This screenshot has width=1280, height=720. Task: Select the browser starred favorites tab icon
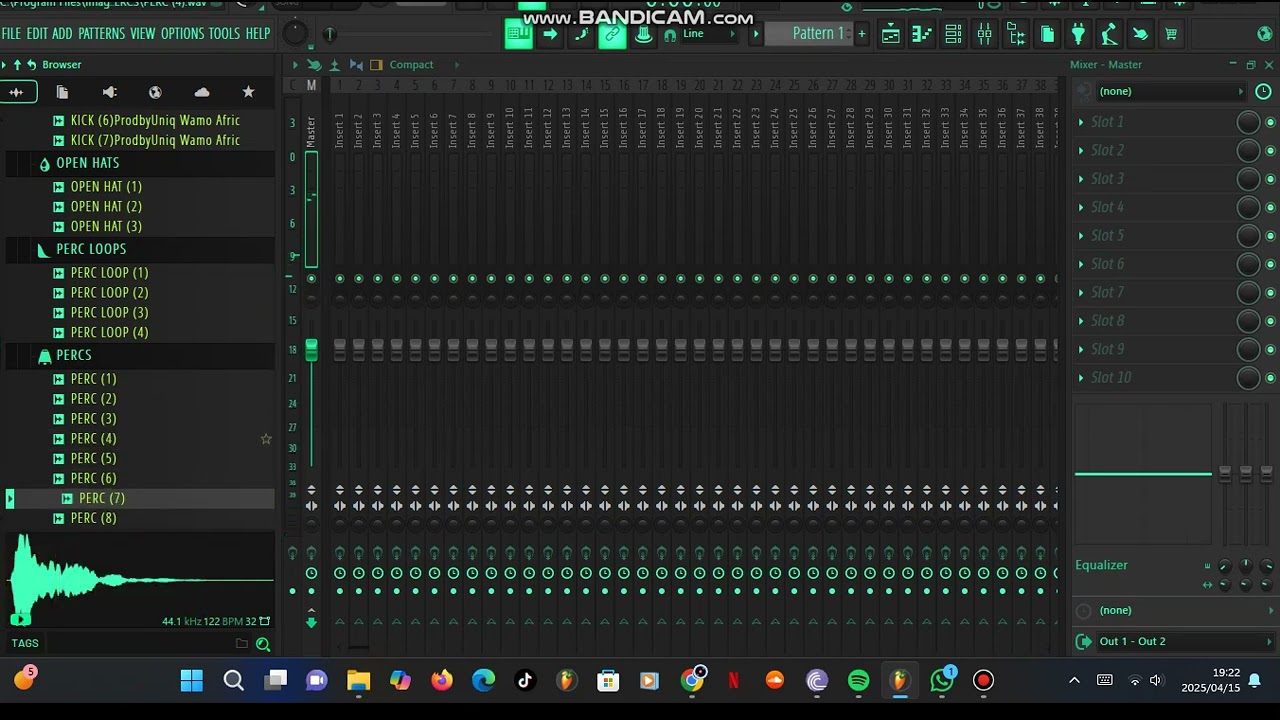(x=248, y=92)
